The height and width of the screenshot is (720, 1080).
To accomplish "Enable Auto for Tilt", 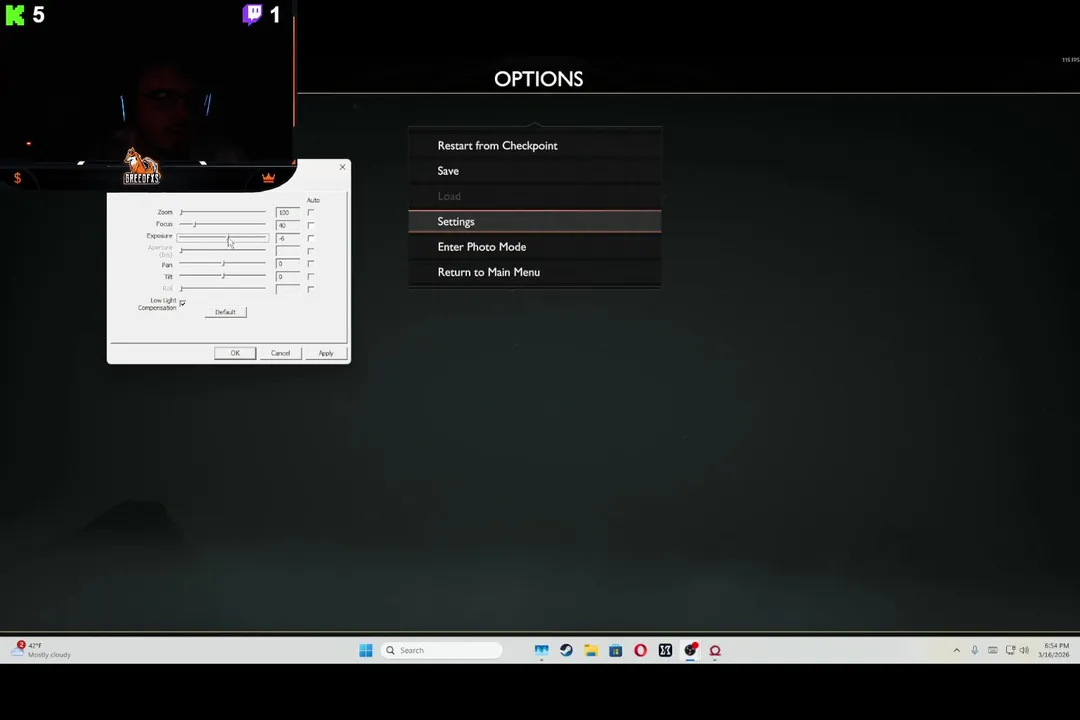I will coord(311,276).
